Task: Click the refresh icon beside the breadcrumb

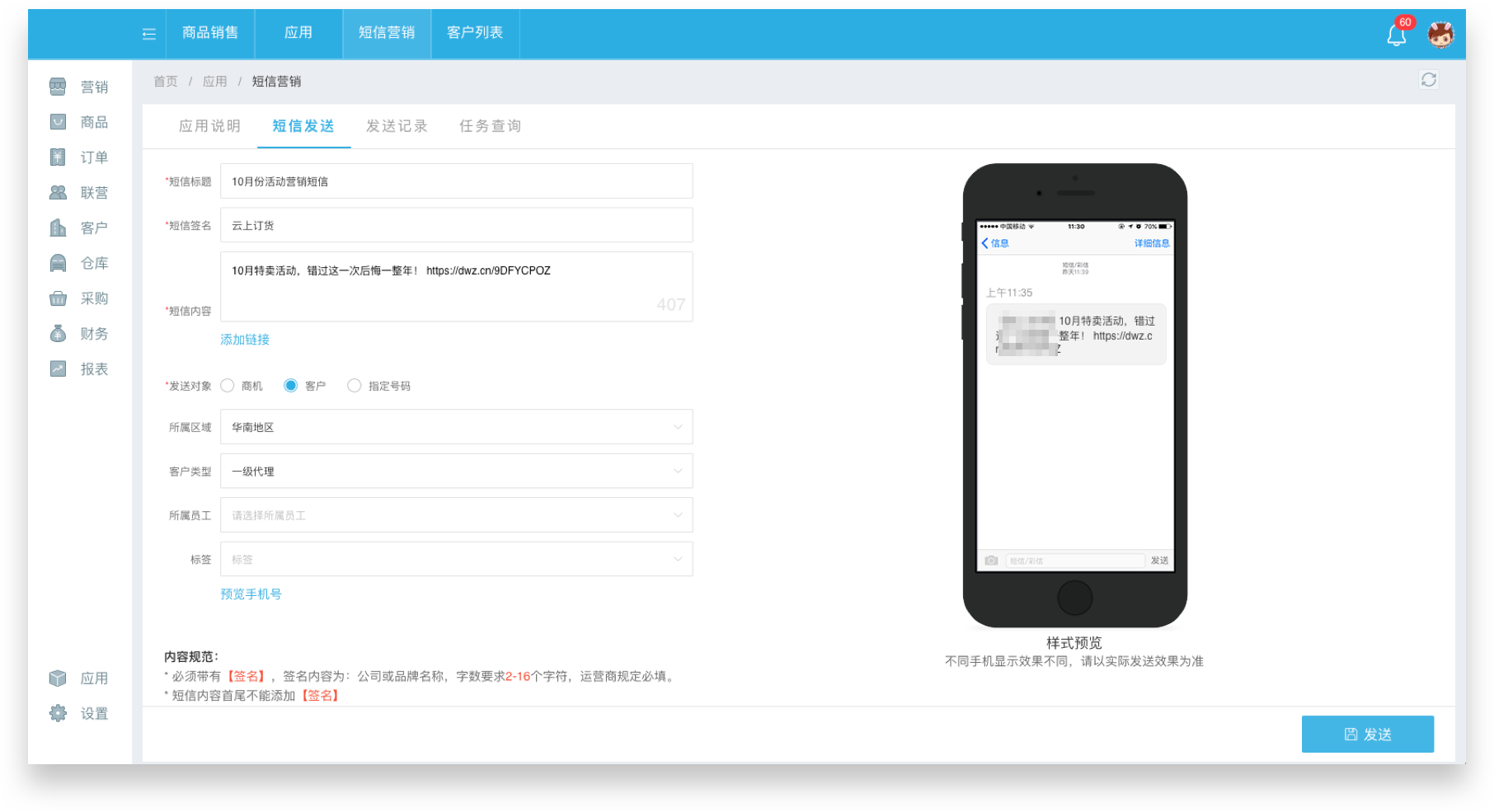Action: [x=1428, y=80]
